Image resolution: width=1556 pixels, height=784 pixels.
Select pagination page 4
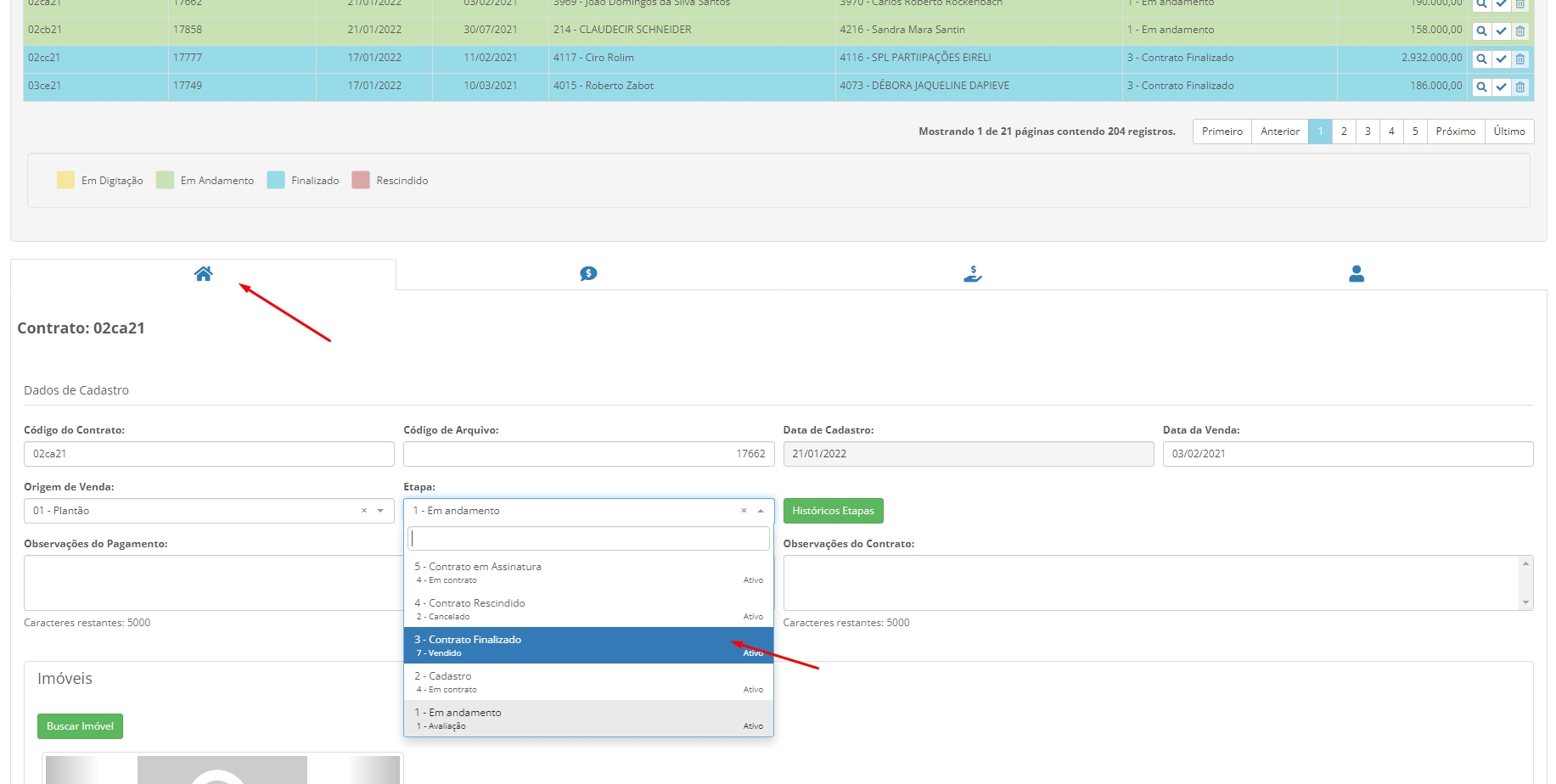coord(1391,132)
